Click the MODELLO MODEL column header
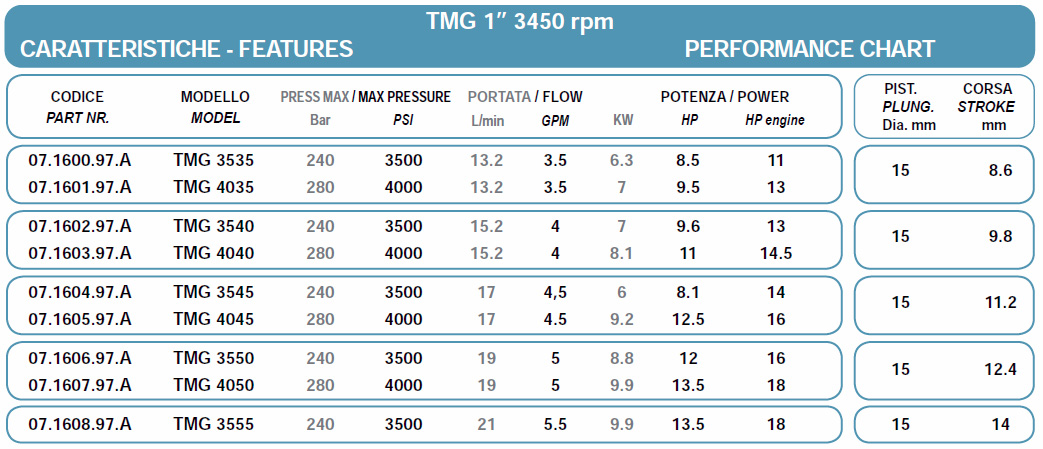The width and height of the screenshot is (1043, 449). pyautogui.click(x=215, y=107)
